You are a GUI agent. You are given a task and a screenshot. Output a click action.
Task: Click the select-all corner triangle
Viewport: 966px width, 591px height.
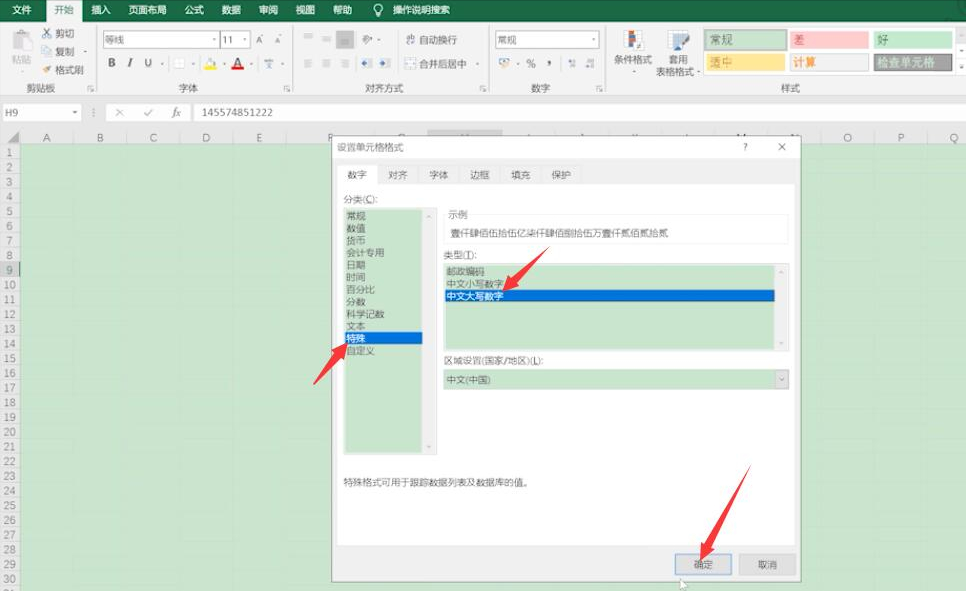tap(12, 137)
